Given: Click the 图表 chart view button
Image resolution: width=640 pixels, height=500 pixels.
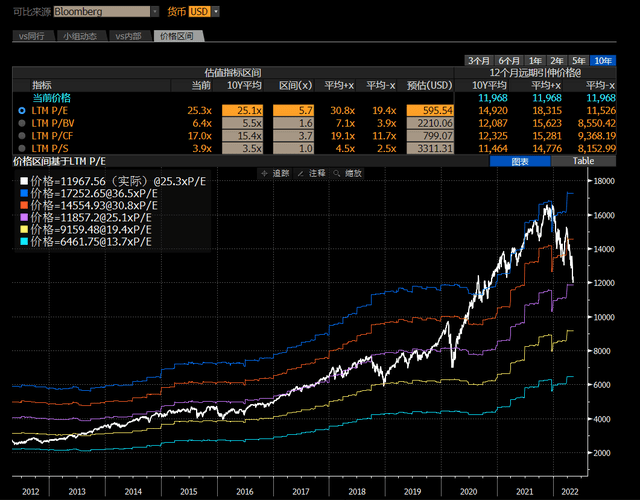Looking at the screenshot, I should tap(520, 160).
